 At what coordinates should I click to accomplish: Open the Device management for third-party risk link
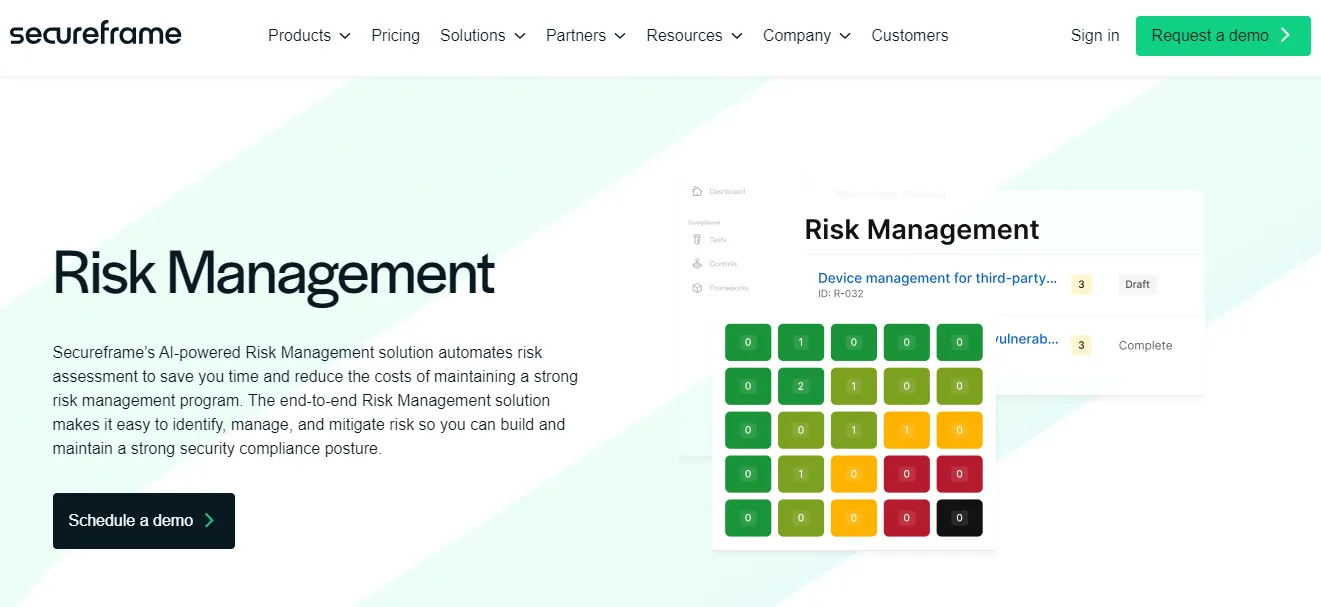[937, 278]
